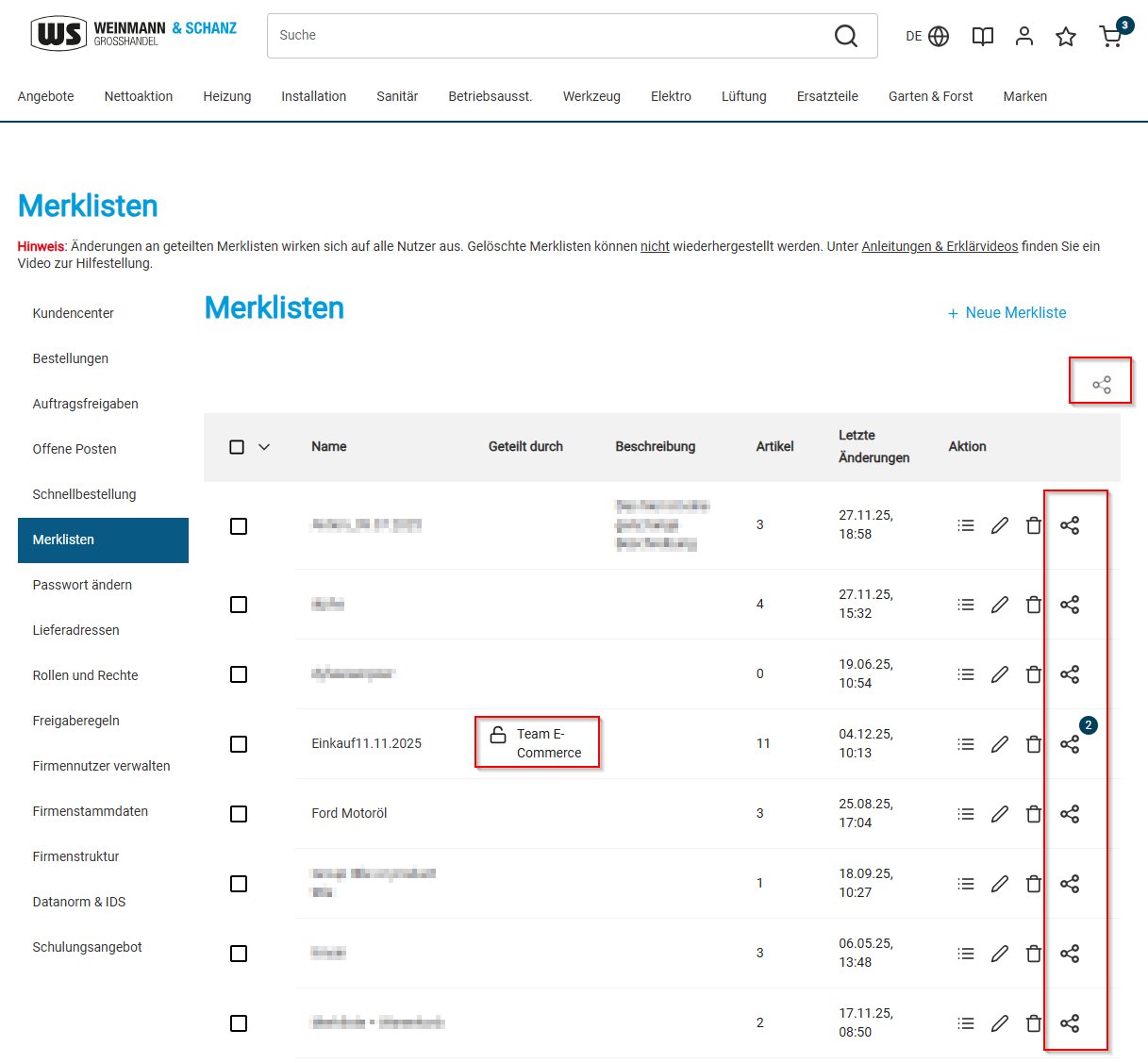Go to Bestellungen in the sidebar
This screenshot has width=1148, height=1063.
pos(71,358)
